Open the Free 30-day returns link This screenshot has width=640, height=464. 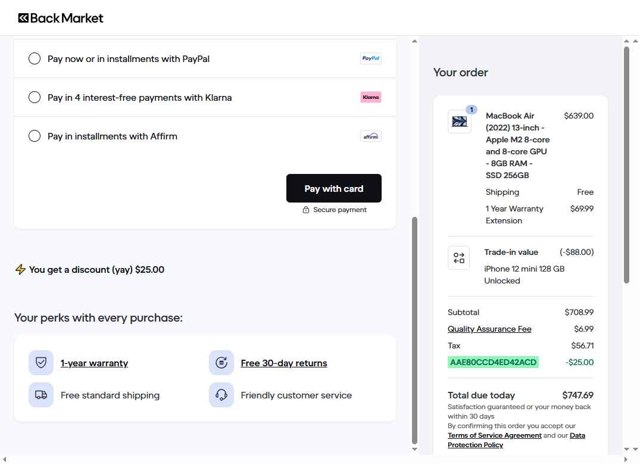284,363
